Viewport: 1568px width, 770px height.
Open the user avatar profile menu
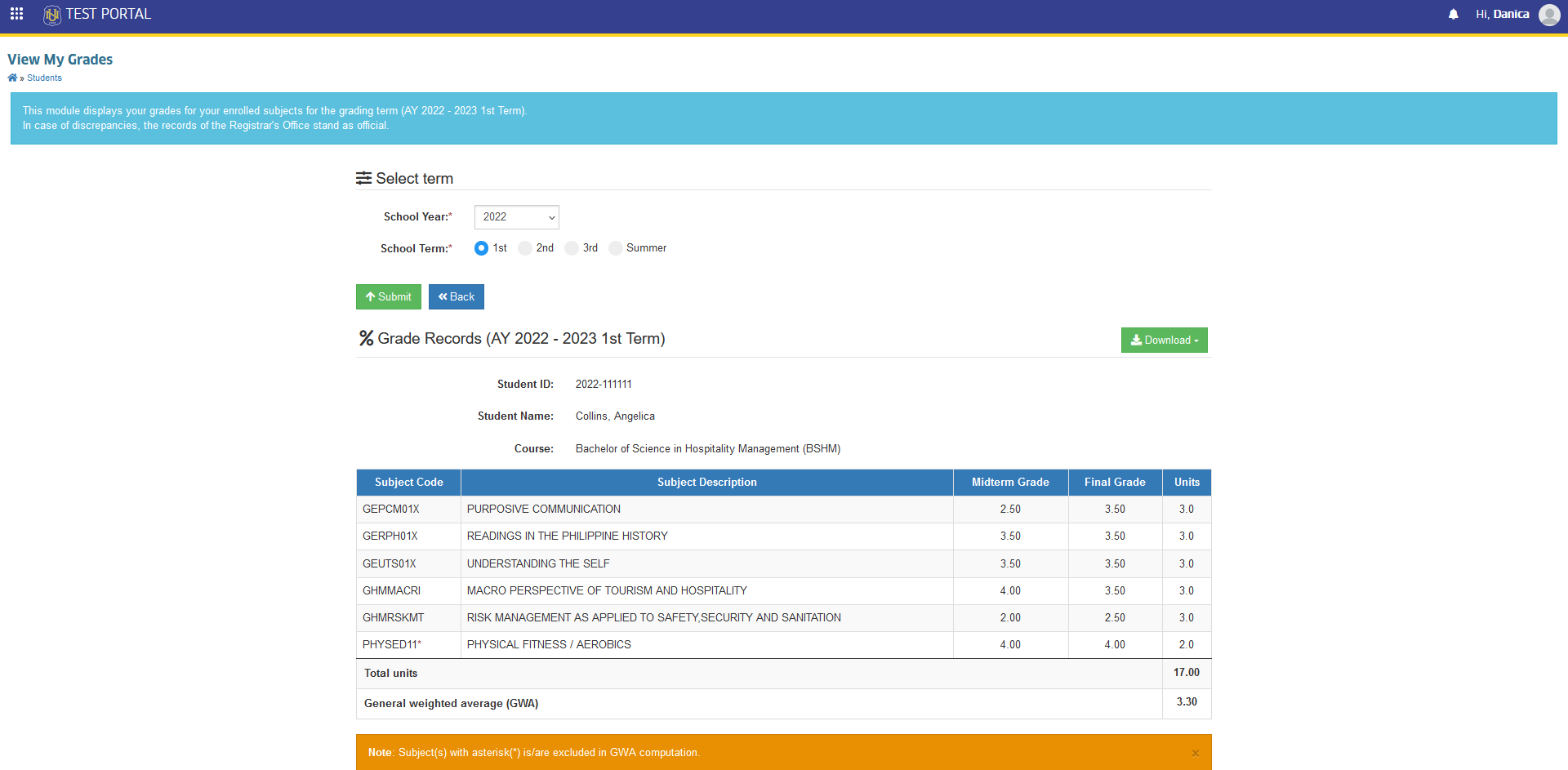click(1549, 15)
